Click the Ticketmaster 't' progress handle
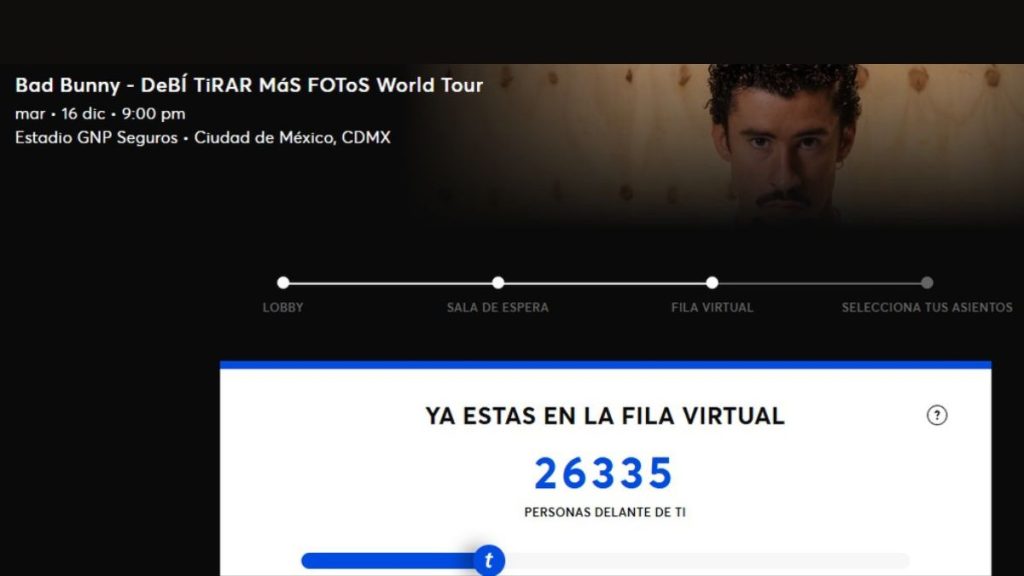 coord(488,560)
